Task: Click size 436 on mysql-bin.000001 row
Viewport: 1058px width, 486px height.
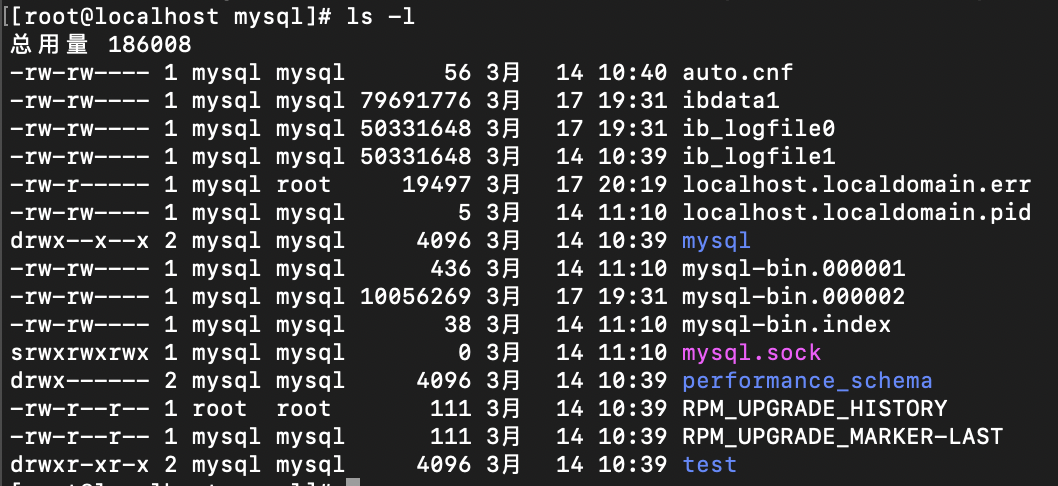Action: coord(451,269)
